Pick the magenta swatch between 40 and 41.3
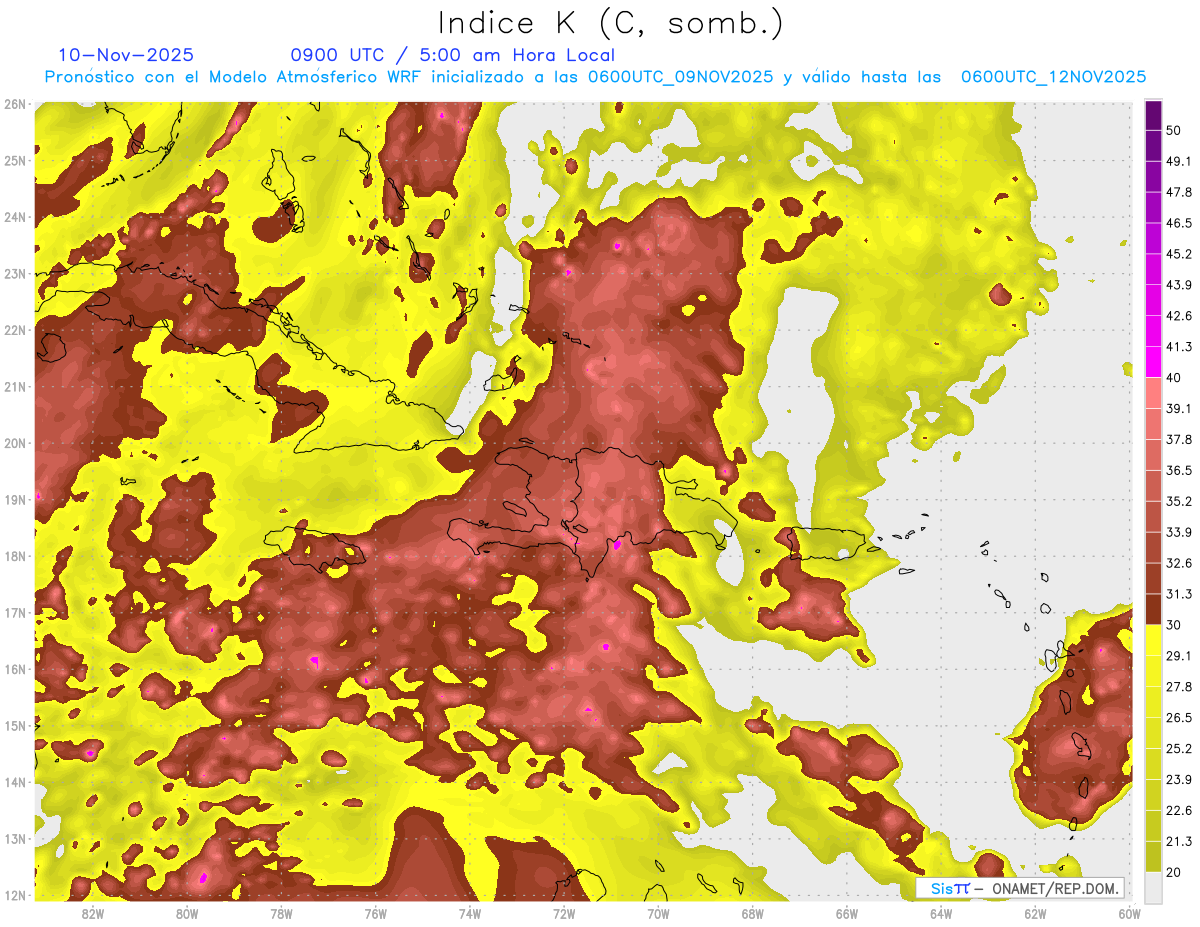1200x927 pixels. (x=1153, y=362)
